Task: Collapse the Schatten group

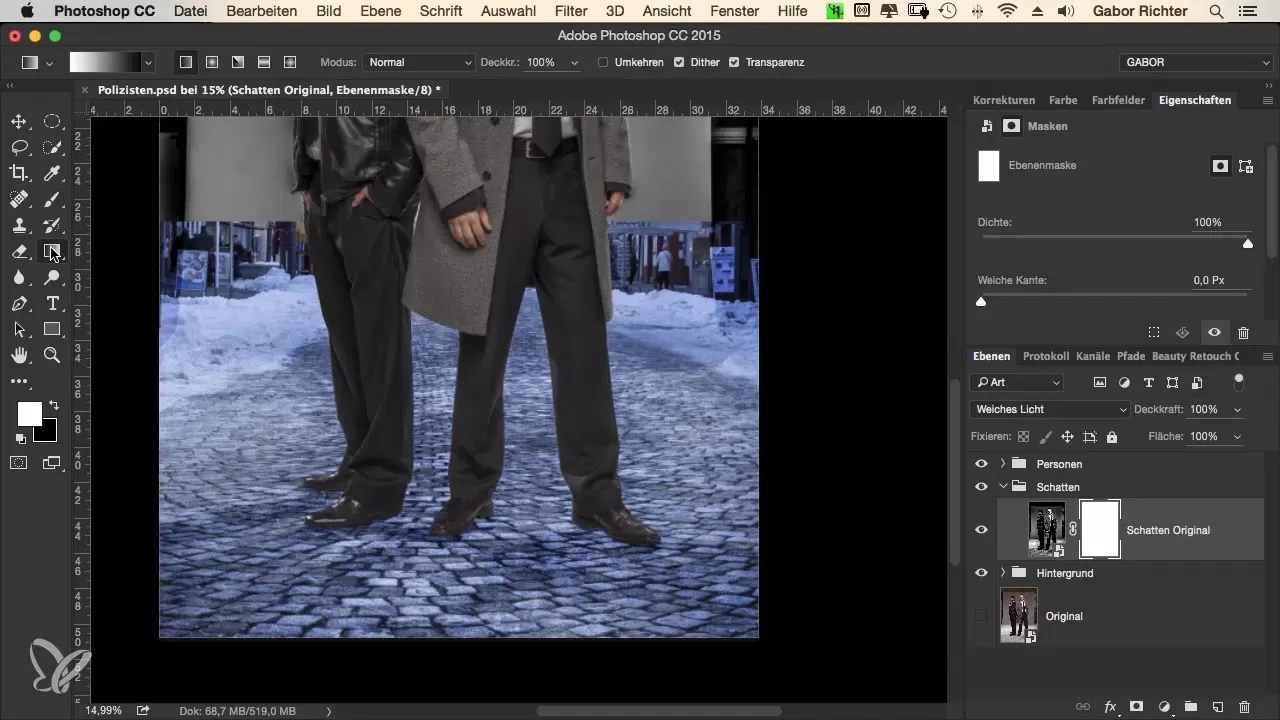Action: pos(1003,487)
